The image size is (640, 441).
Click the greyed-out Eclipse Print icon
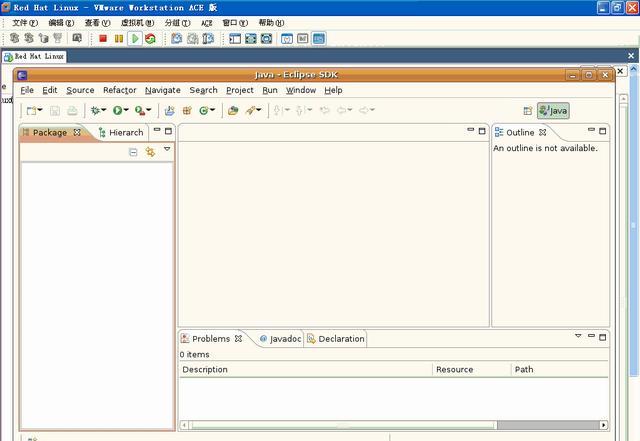(72, 111)
